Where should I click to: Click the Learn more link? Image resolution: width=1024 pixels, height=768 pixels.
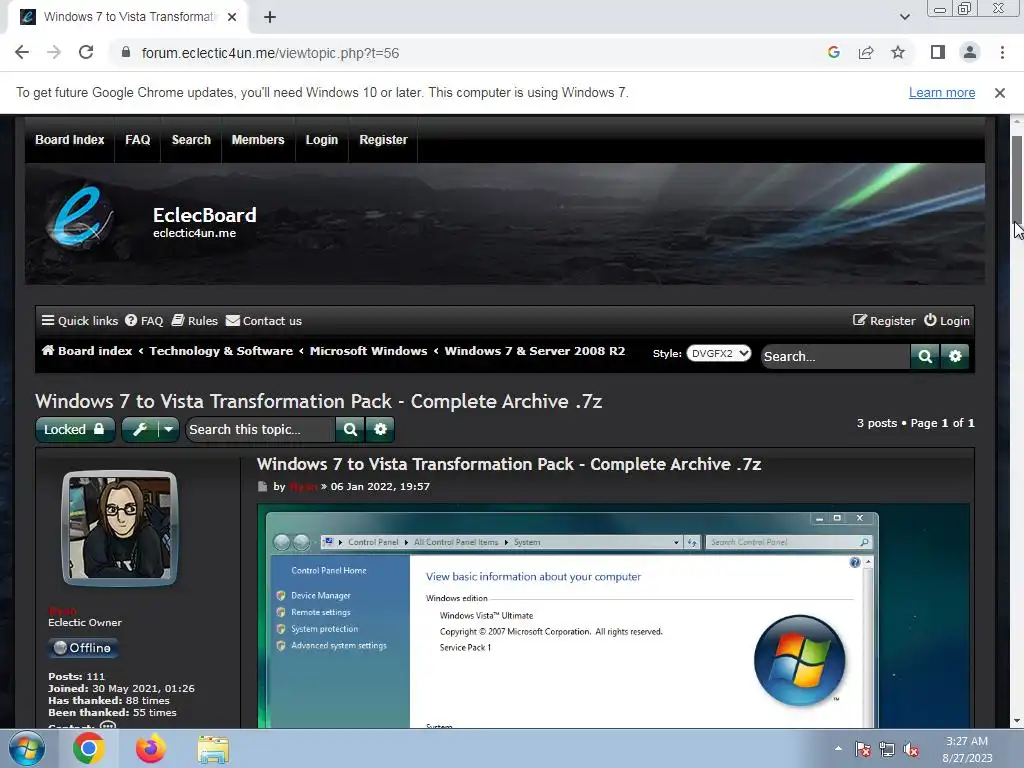pos(942,93)
